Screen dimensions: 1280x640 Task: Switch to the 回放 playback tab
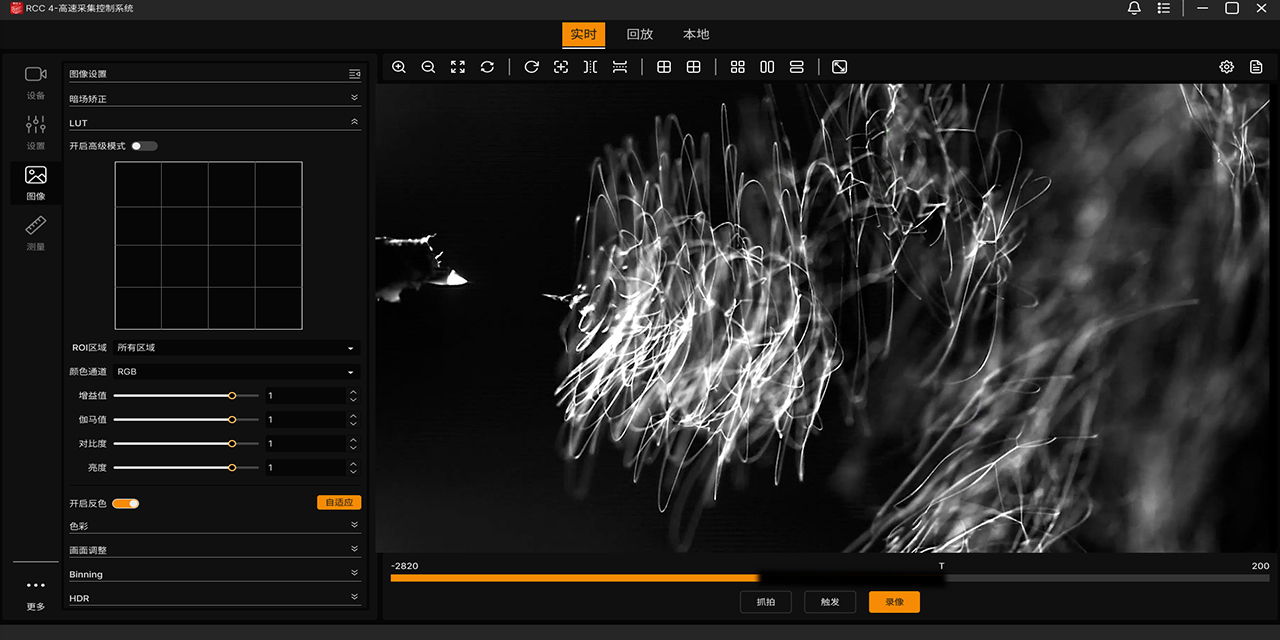[x=640, y=34]
